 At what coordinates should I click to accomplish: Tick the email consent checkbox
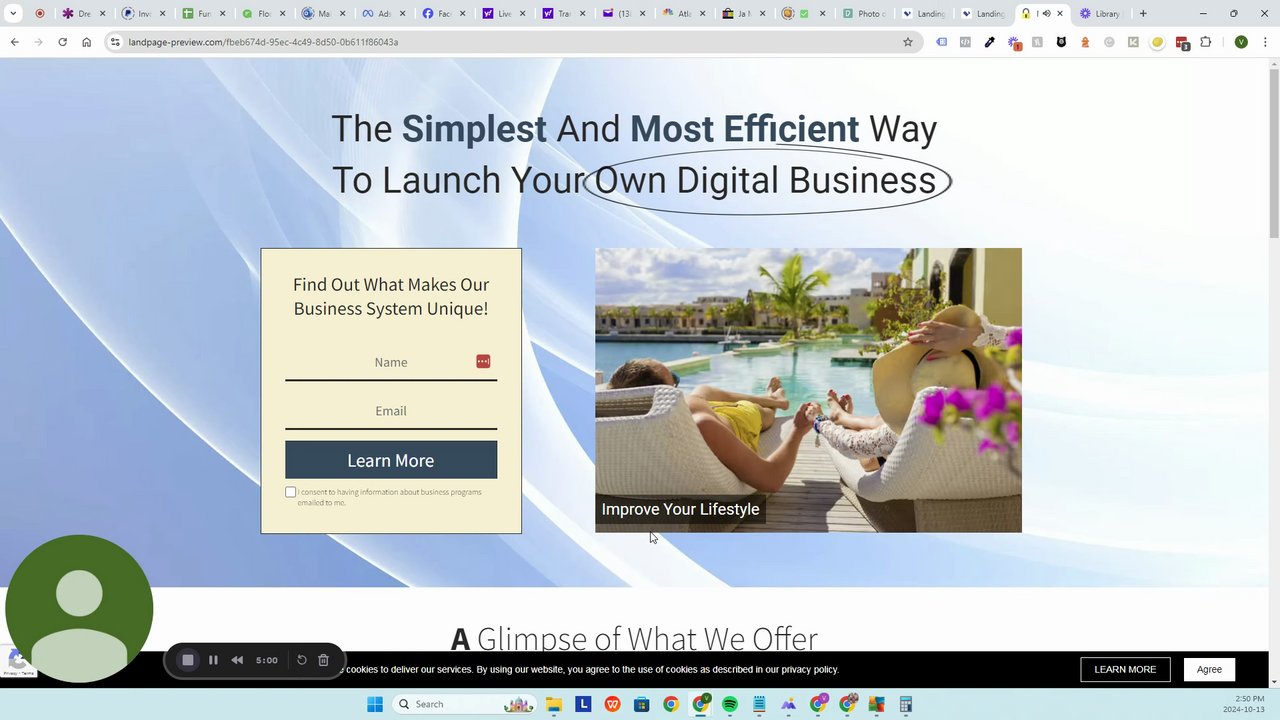pyautogui.click(x=291, y=492)
